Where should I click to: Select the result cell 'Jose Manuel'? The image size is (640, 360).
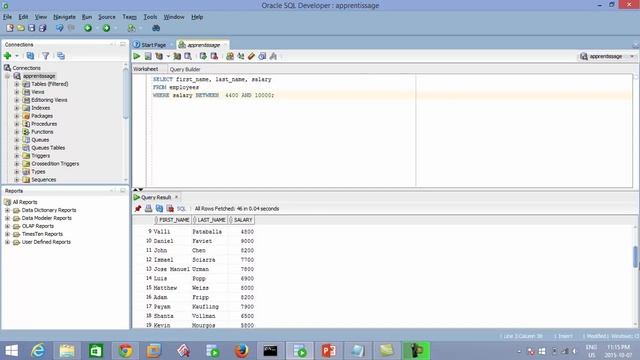tap(171, 269)
